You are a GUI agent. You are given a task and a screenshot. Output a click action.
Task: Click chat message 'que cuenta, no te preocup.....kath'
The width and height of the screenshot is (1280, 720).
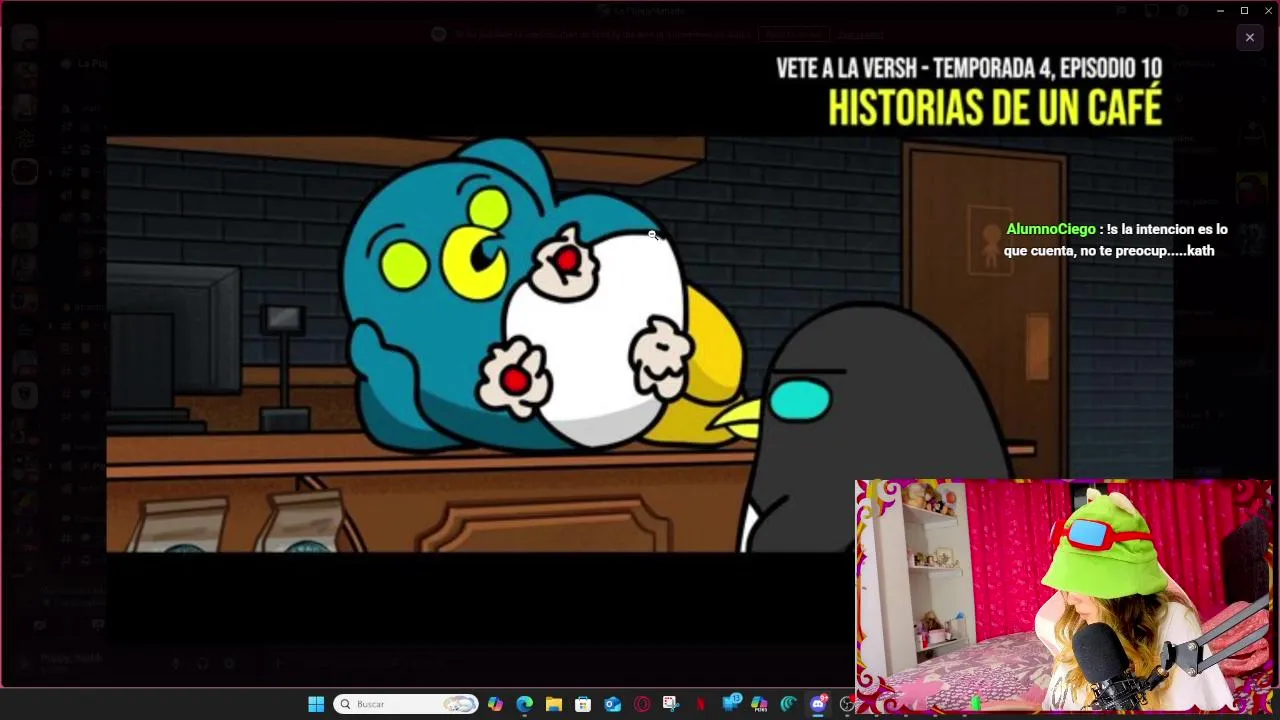[x=1109, y=251]
